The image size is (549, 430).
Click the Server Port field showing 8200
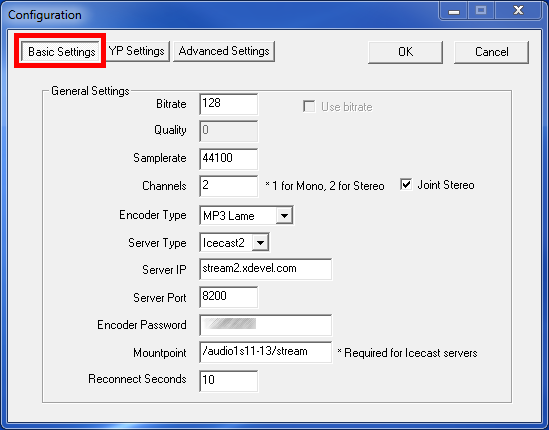coord(229,297)
